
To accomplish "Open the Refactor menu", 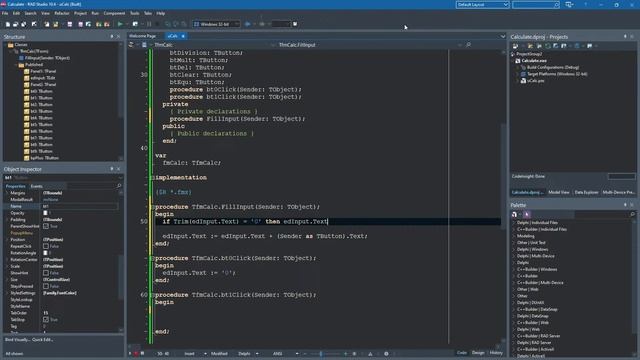I will (62, 13).
